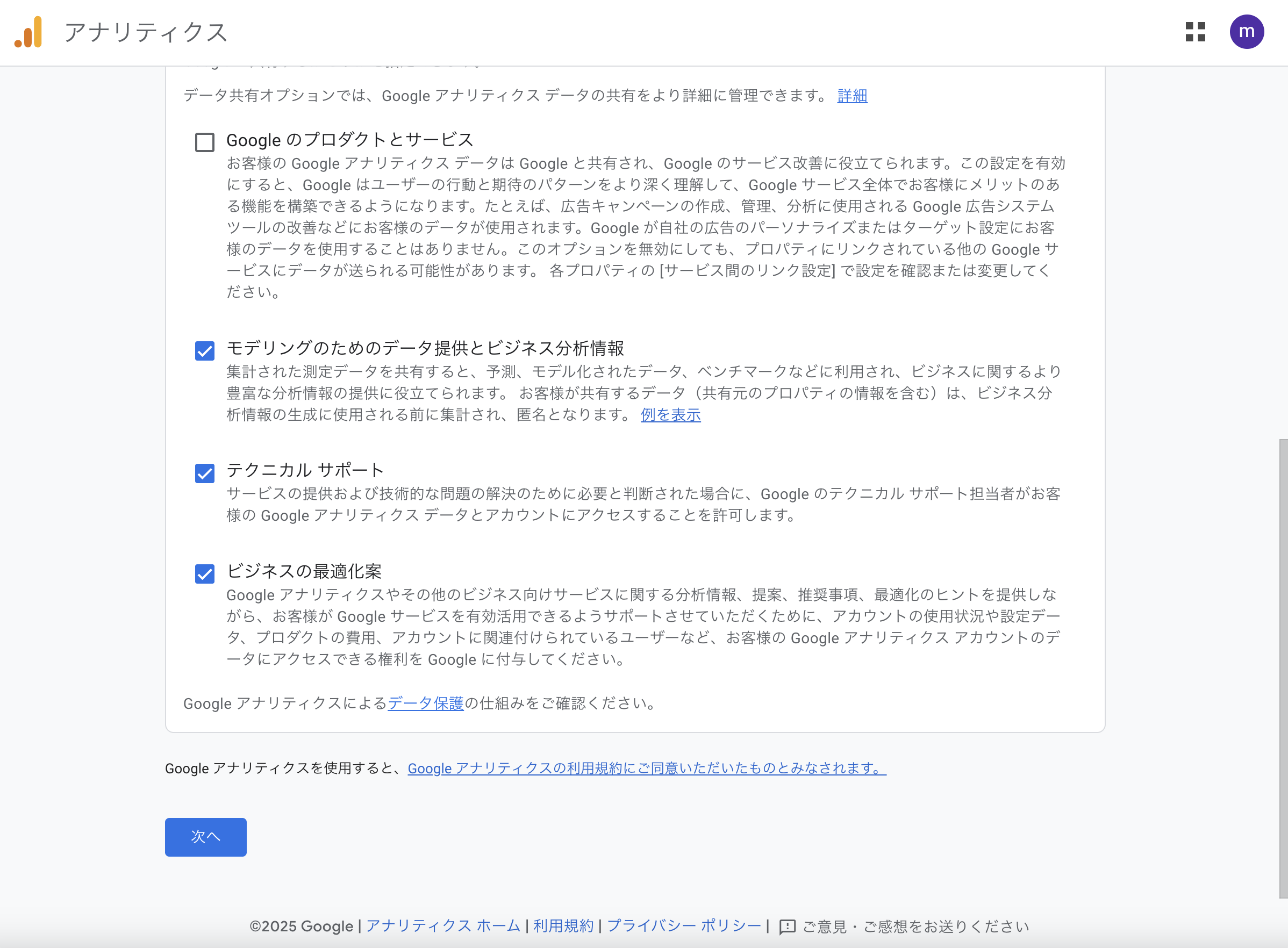This screenshot has width=1288, height=948.
Task: Uncheck the ビジネスの最適化案 checkbox
Action: pyautogui.click(x=205, y=574)
